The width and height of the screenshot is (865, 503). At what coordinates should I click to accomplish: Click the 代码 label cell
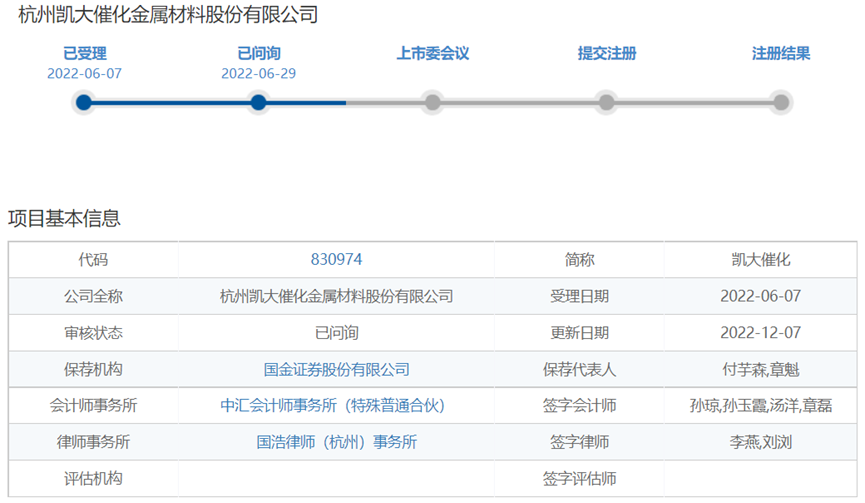tap(93, 259)
